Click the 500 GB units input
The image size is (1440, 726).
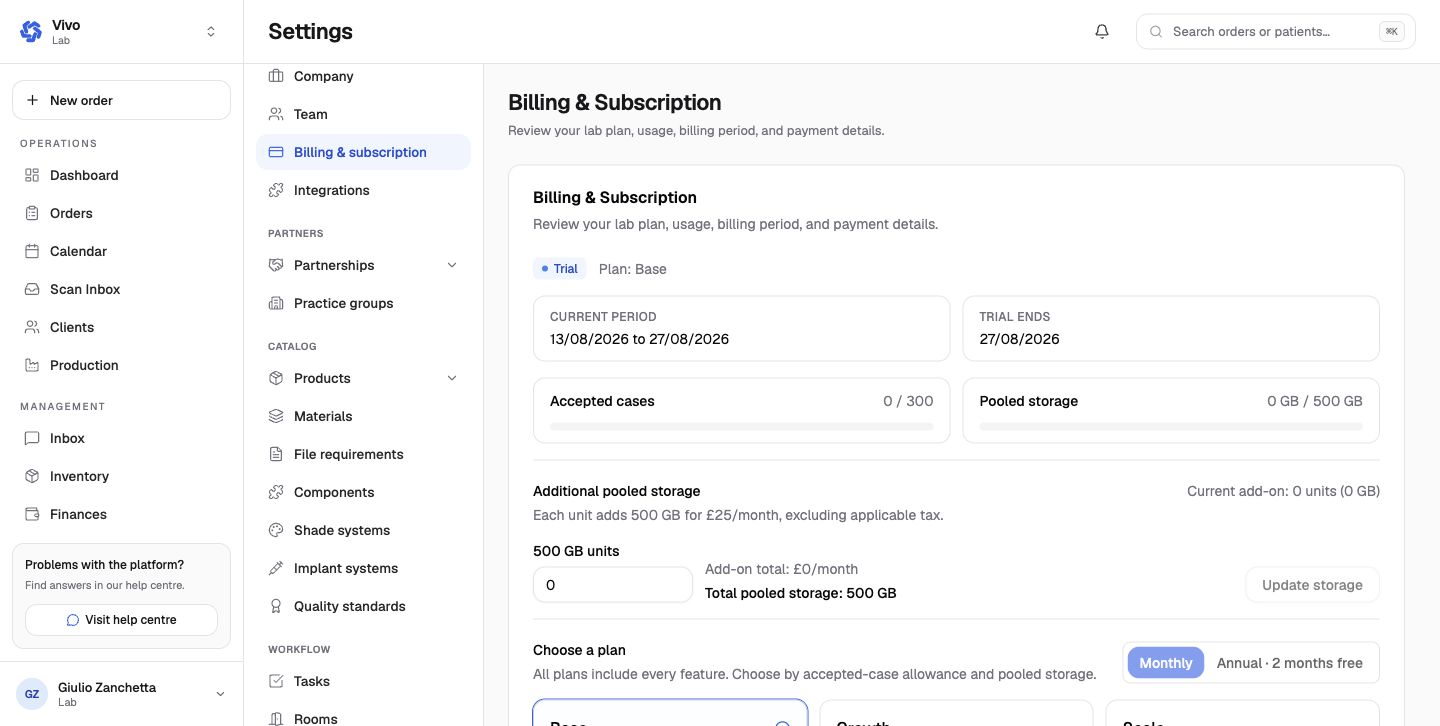(x=613, y=585)
